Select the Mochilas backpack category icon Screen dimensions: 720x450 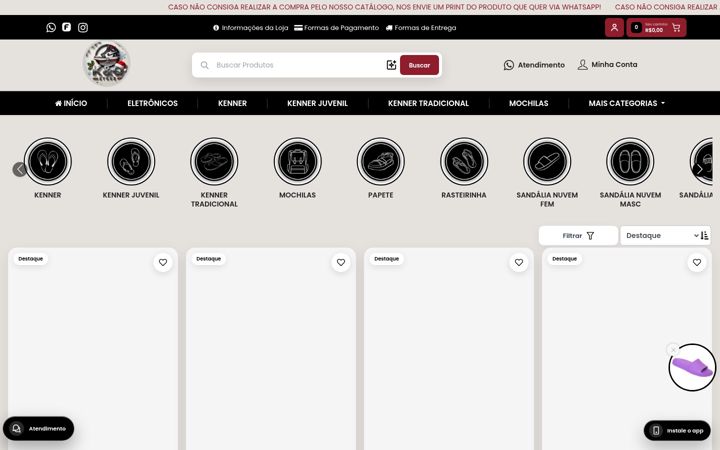point(298,162)
